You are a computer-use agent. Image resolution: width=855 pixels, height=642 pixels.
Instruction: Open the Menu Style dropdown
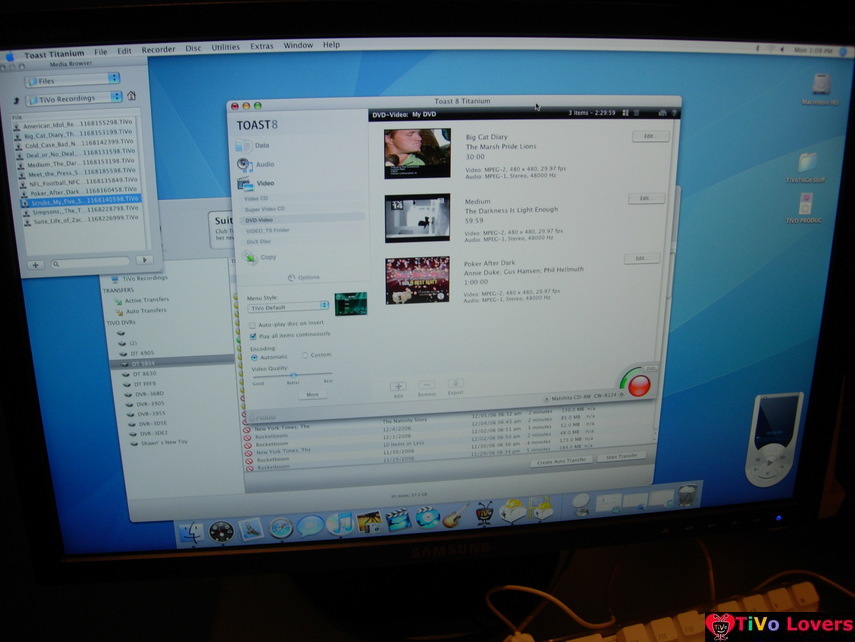288,307
